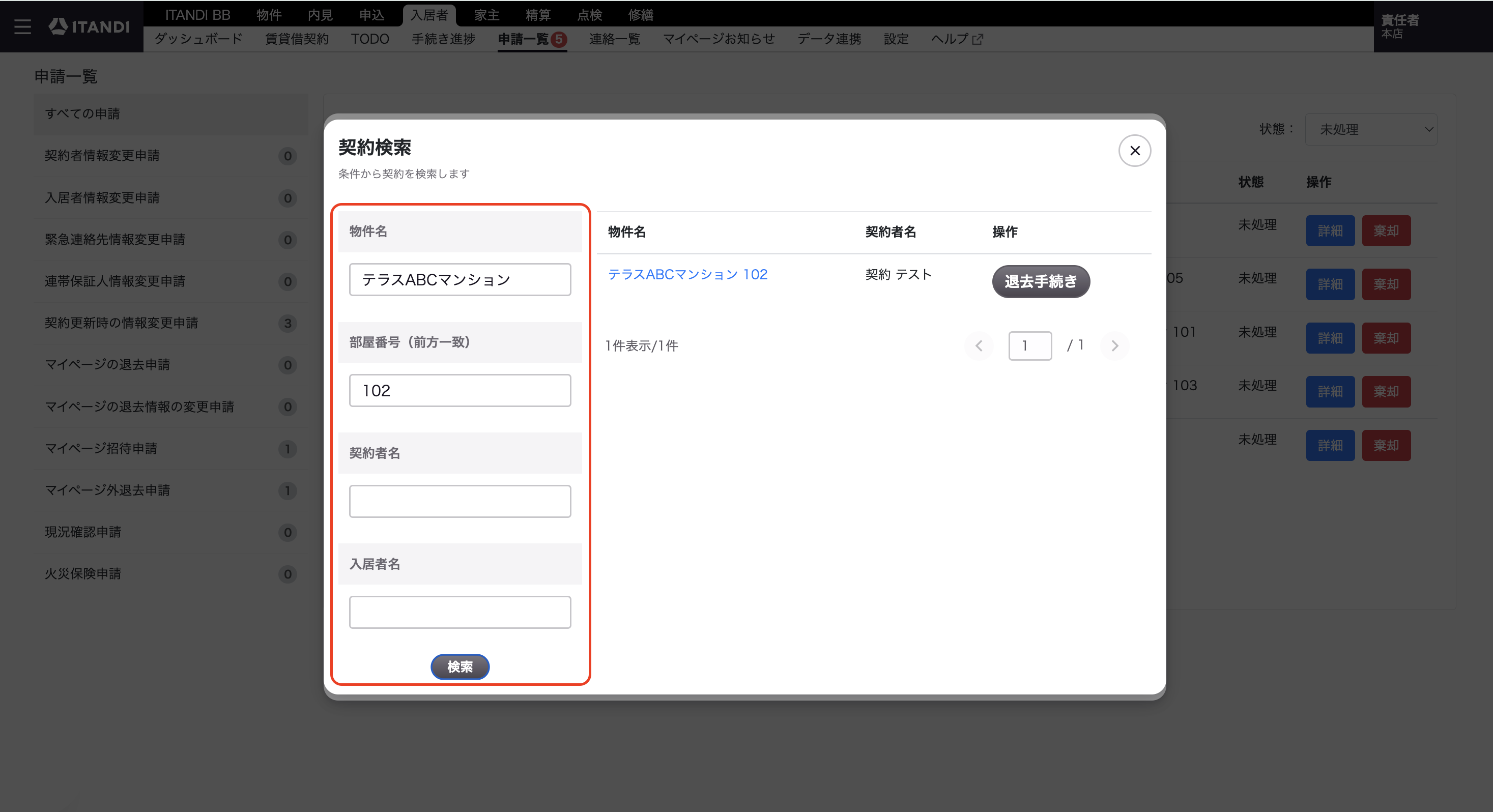Select 緊急連絡先情報変更申請 in sidebar
Viewport: 1493px width, 812px height.
(171, 239)
